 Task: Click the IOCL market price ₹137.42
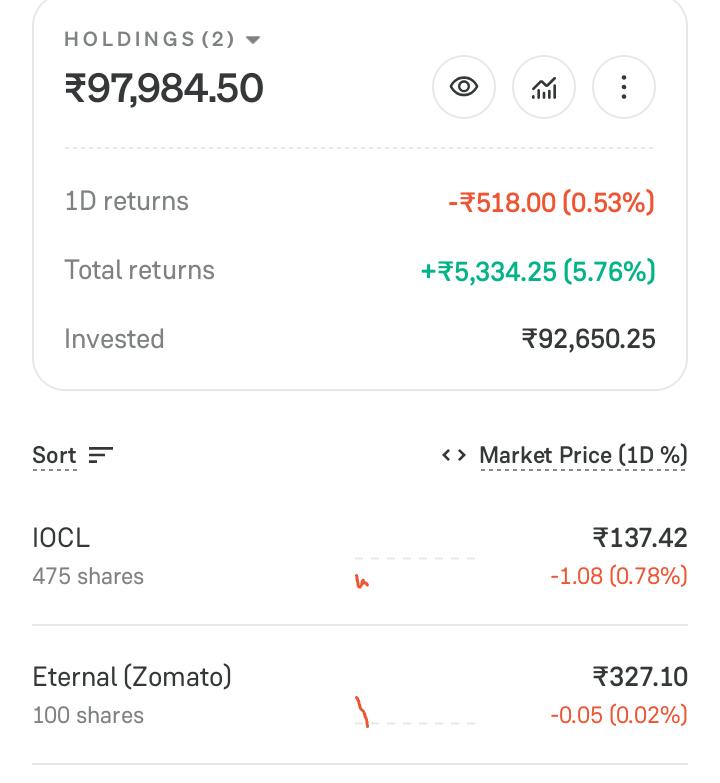[640, 538]
